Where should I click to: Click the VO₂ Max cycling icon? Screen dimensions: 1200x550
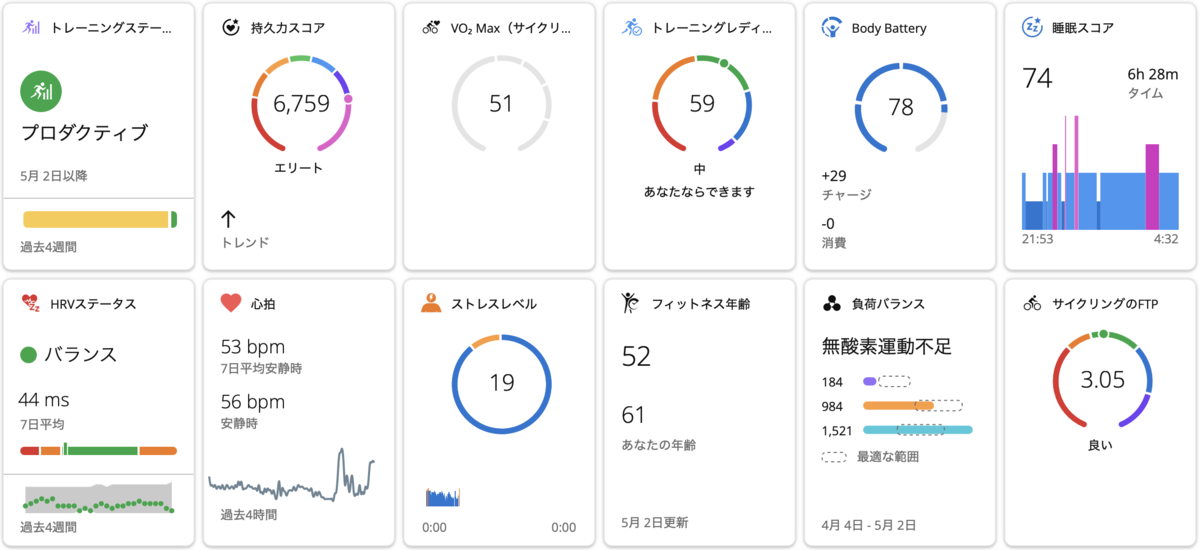tap(431, 27)
